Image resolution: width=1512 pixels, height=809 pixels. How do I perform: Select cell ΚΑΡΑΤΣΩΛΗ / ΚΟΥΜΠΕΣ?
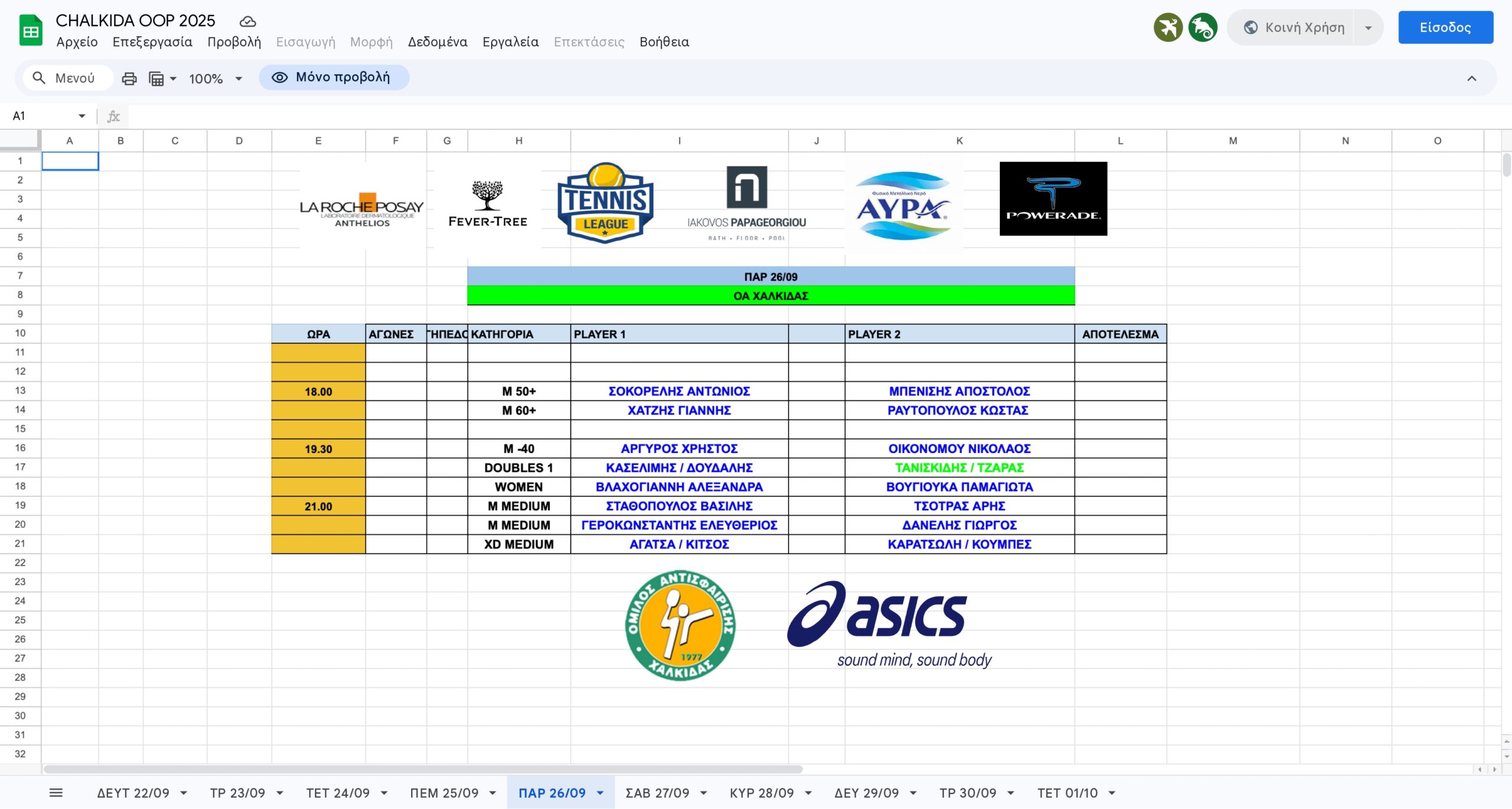[959, 544]
